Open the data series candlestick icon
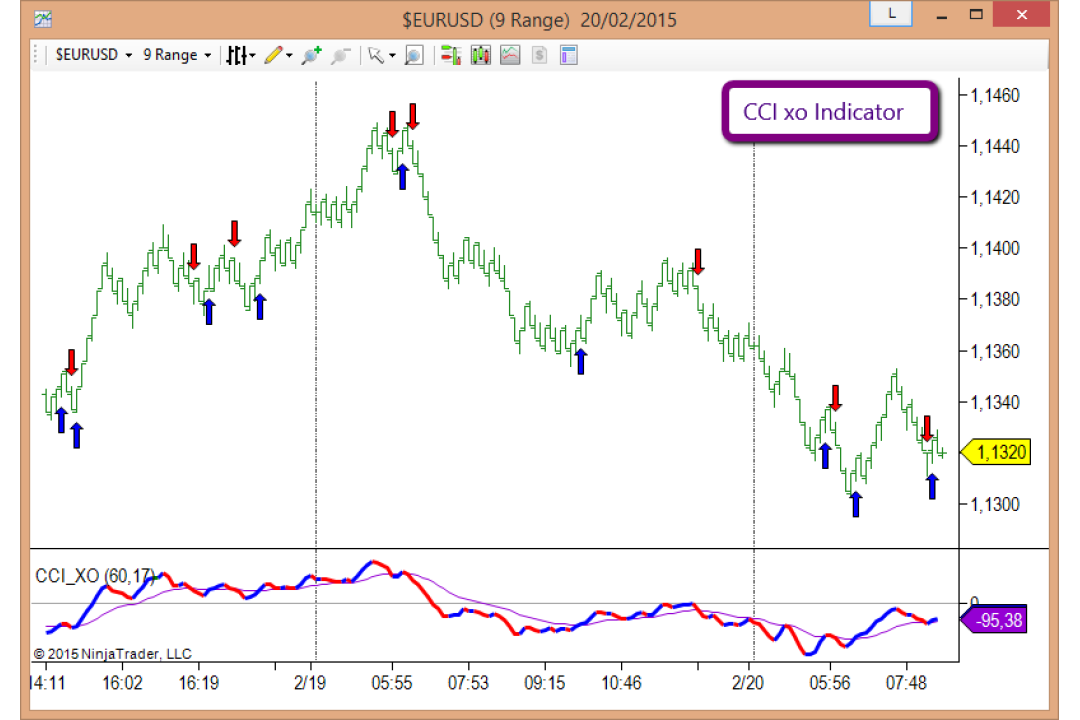1080x720 pixels. [x=481, y=55]
